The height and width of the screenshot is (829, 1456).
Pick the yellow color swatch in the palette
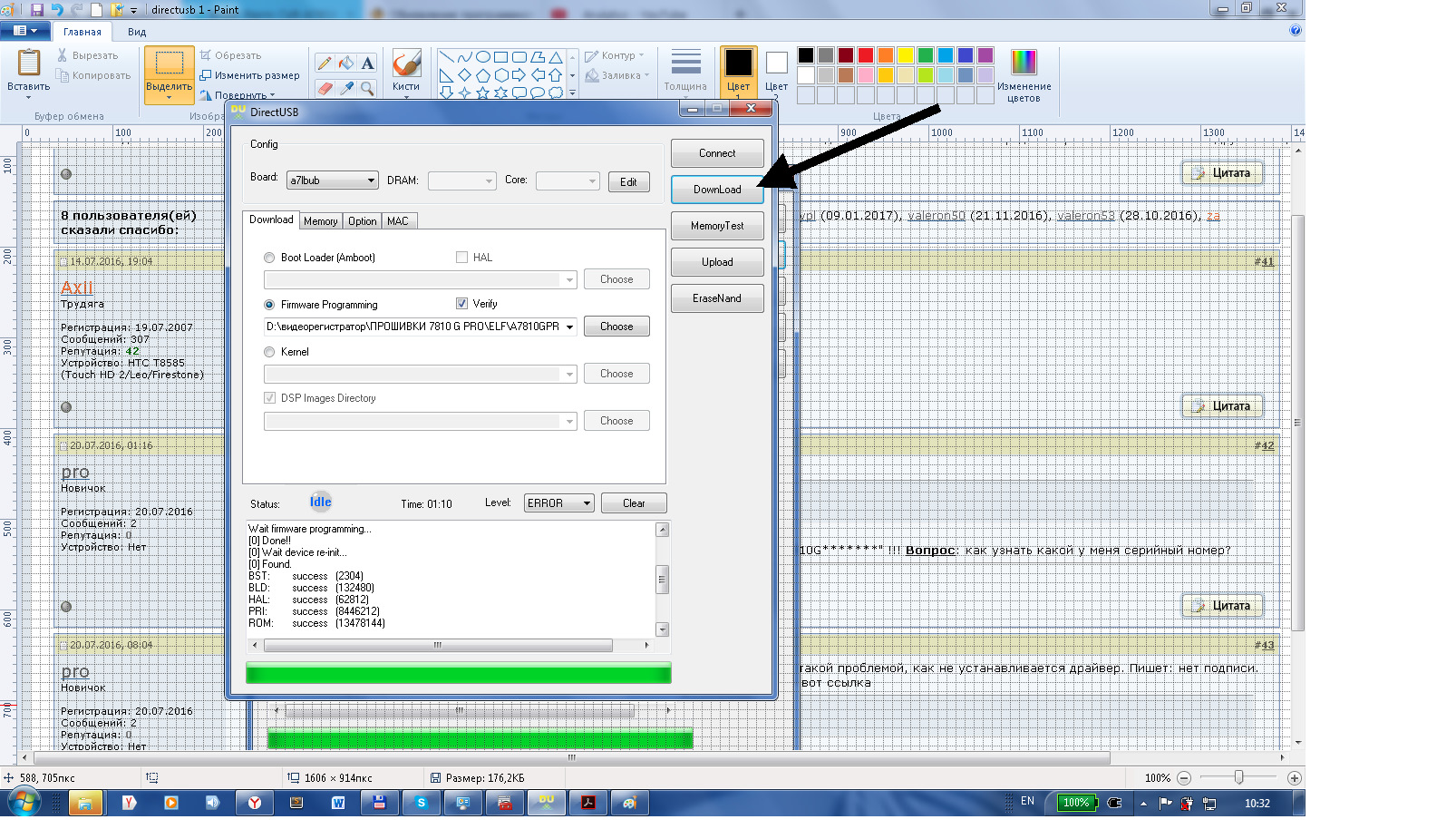tap(906, 55)
